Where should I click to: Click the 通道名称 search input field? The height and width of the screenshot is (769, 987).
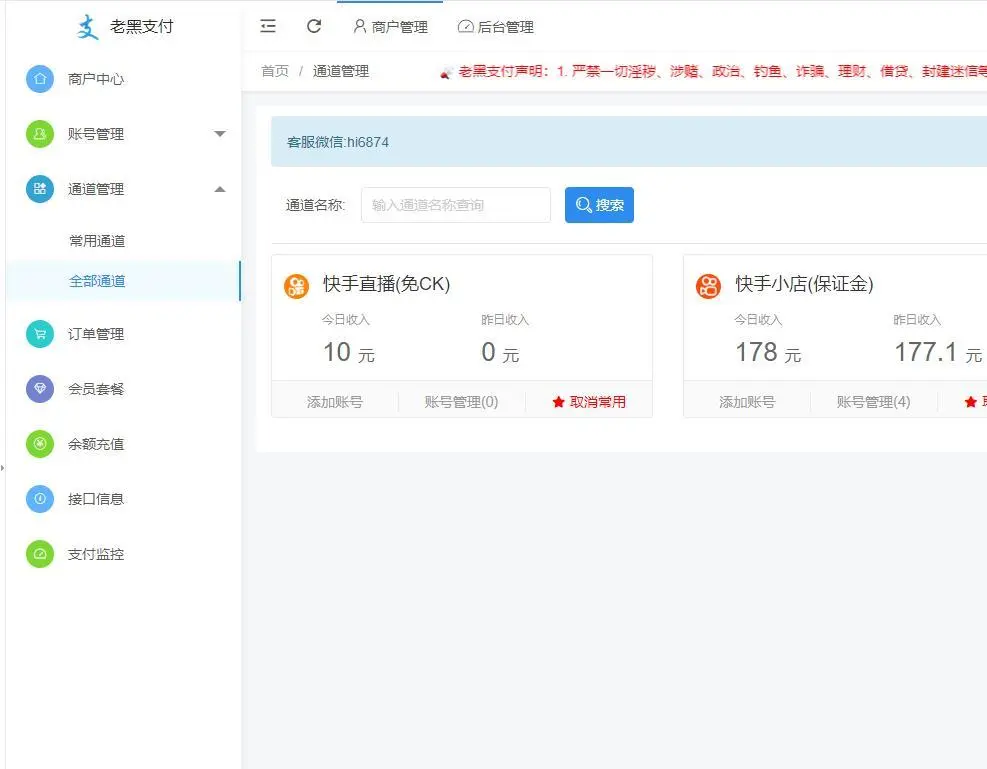pyautogui.click(x=455, y=205)
